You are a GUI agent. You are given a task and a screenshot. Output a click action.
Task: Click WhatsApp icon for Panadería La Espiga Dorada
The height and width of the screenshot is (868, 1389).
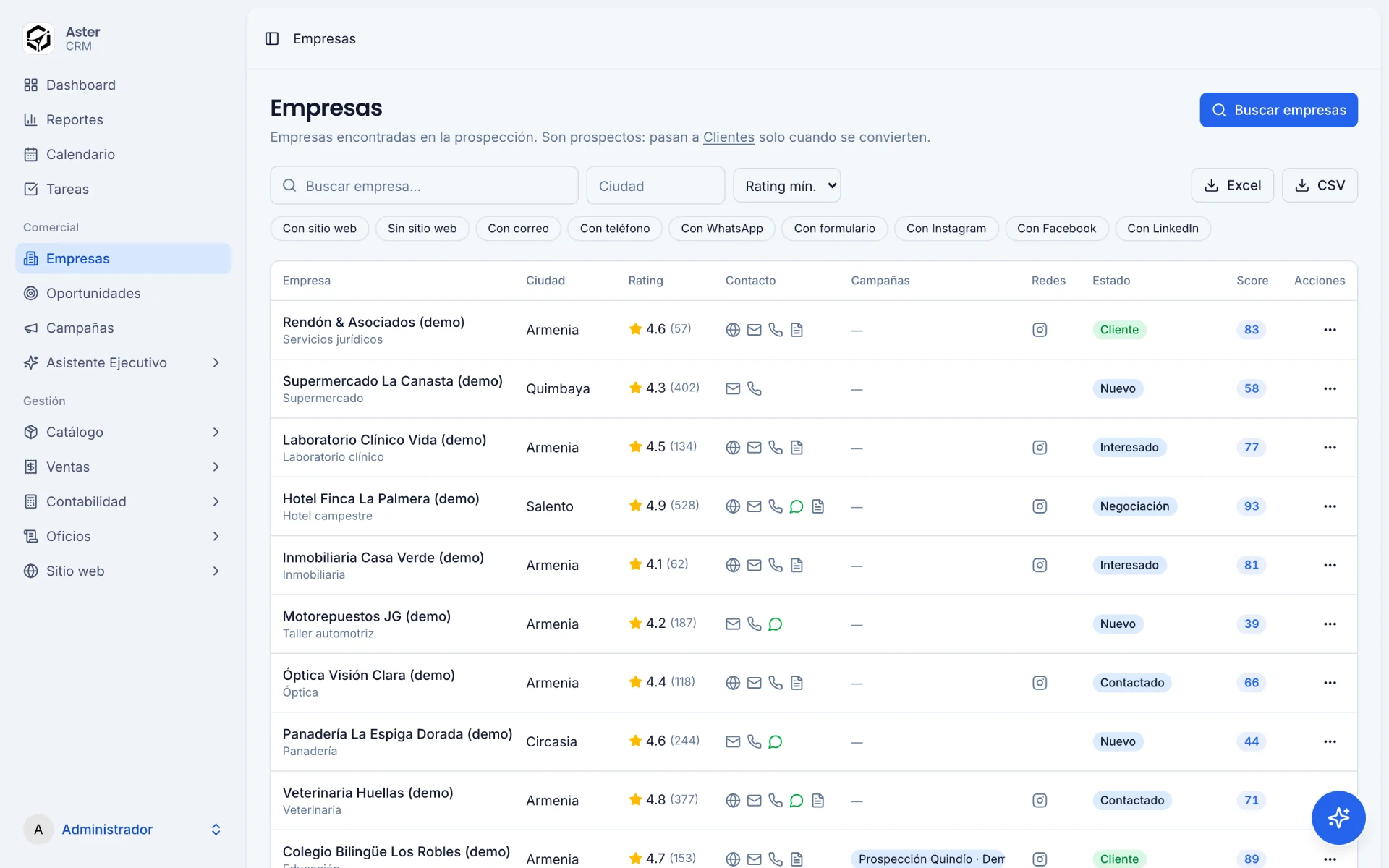[x=776, y=741]
